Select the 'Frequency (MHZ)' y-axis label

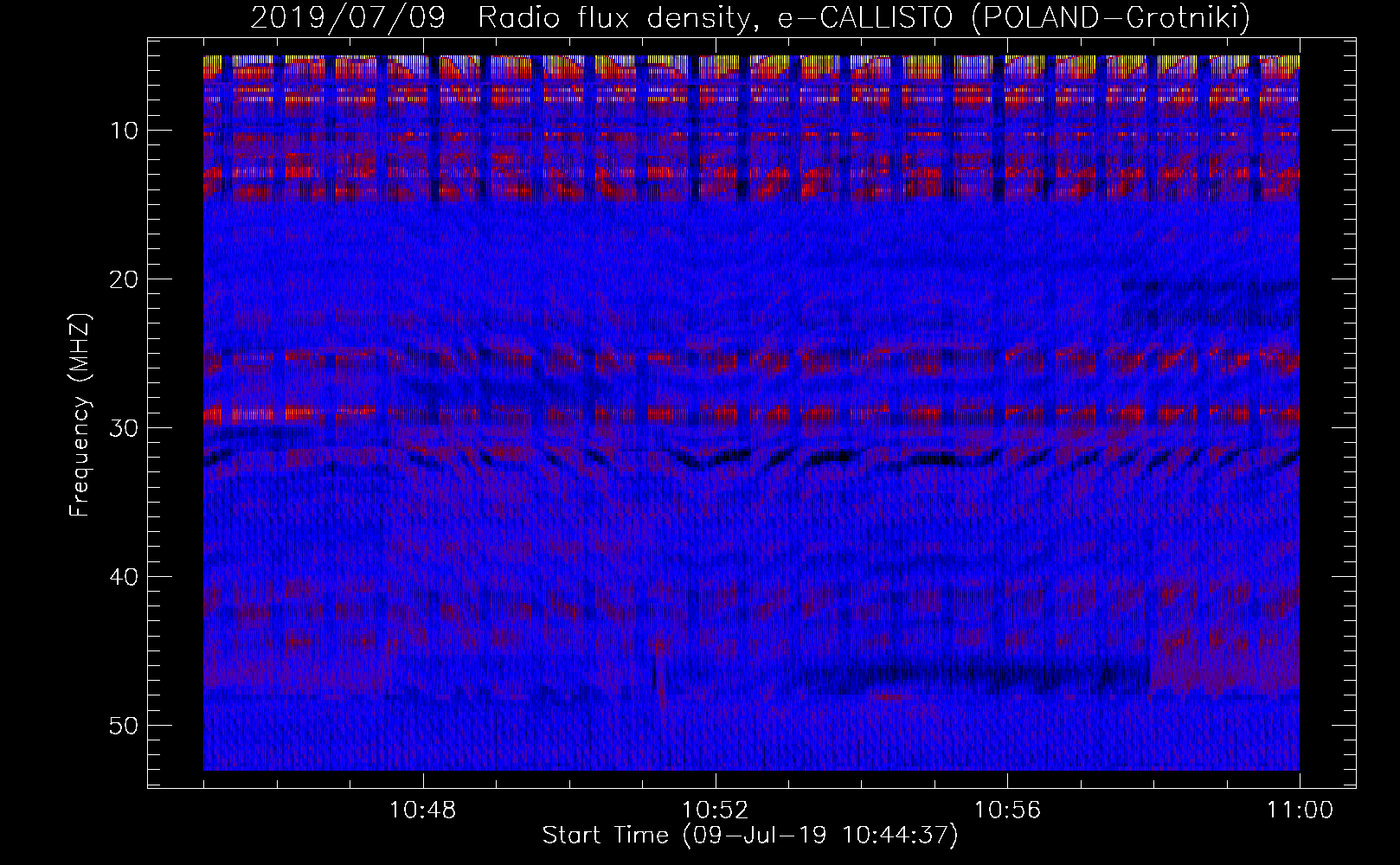tap(80, 415)
